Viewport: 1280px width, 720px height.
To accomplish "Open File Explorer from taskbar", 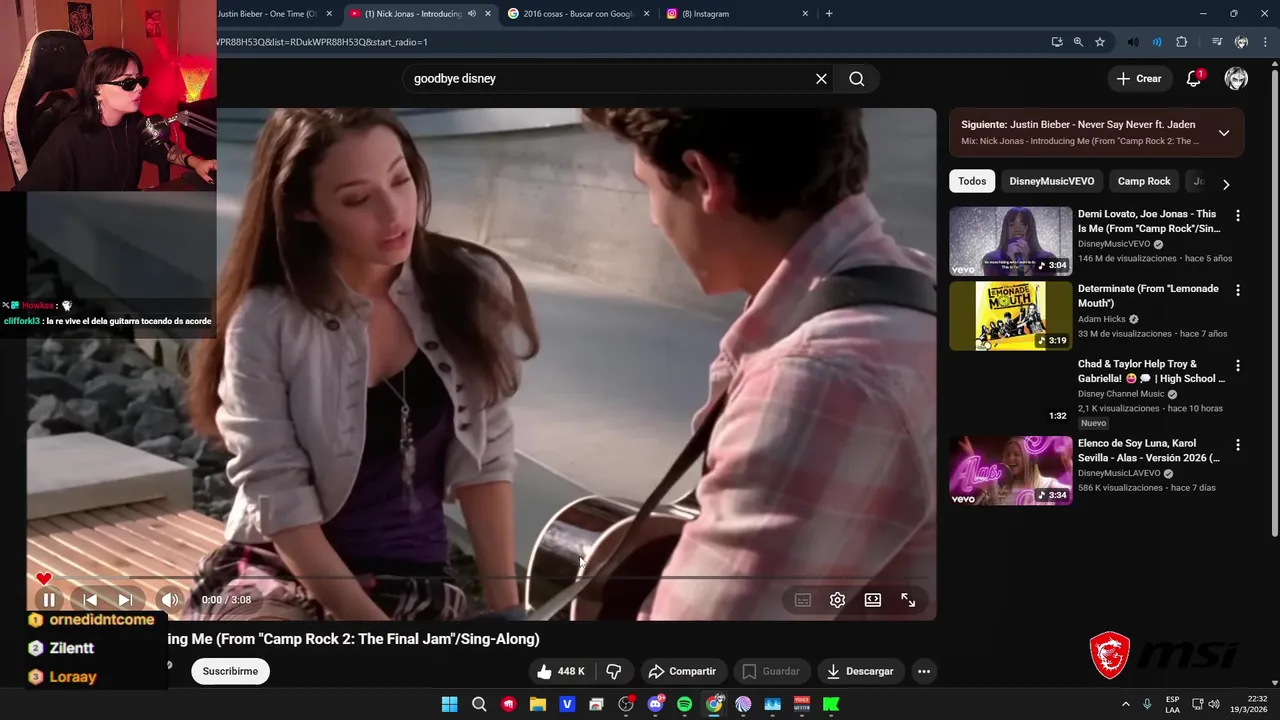I will [537, 704].
